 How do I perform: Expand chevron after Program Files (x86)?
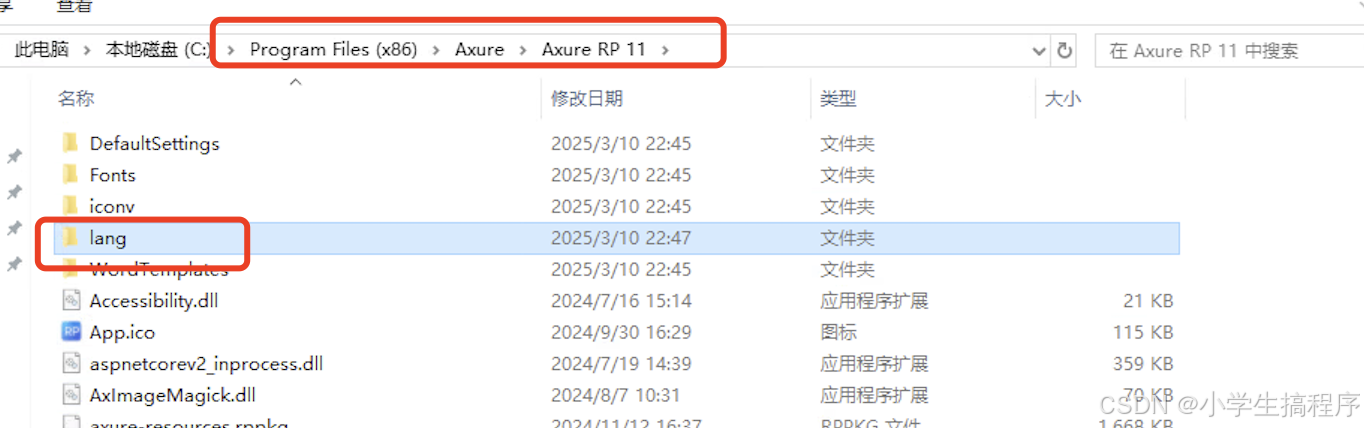[436, 49]
